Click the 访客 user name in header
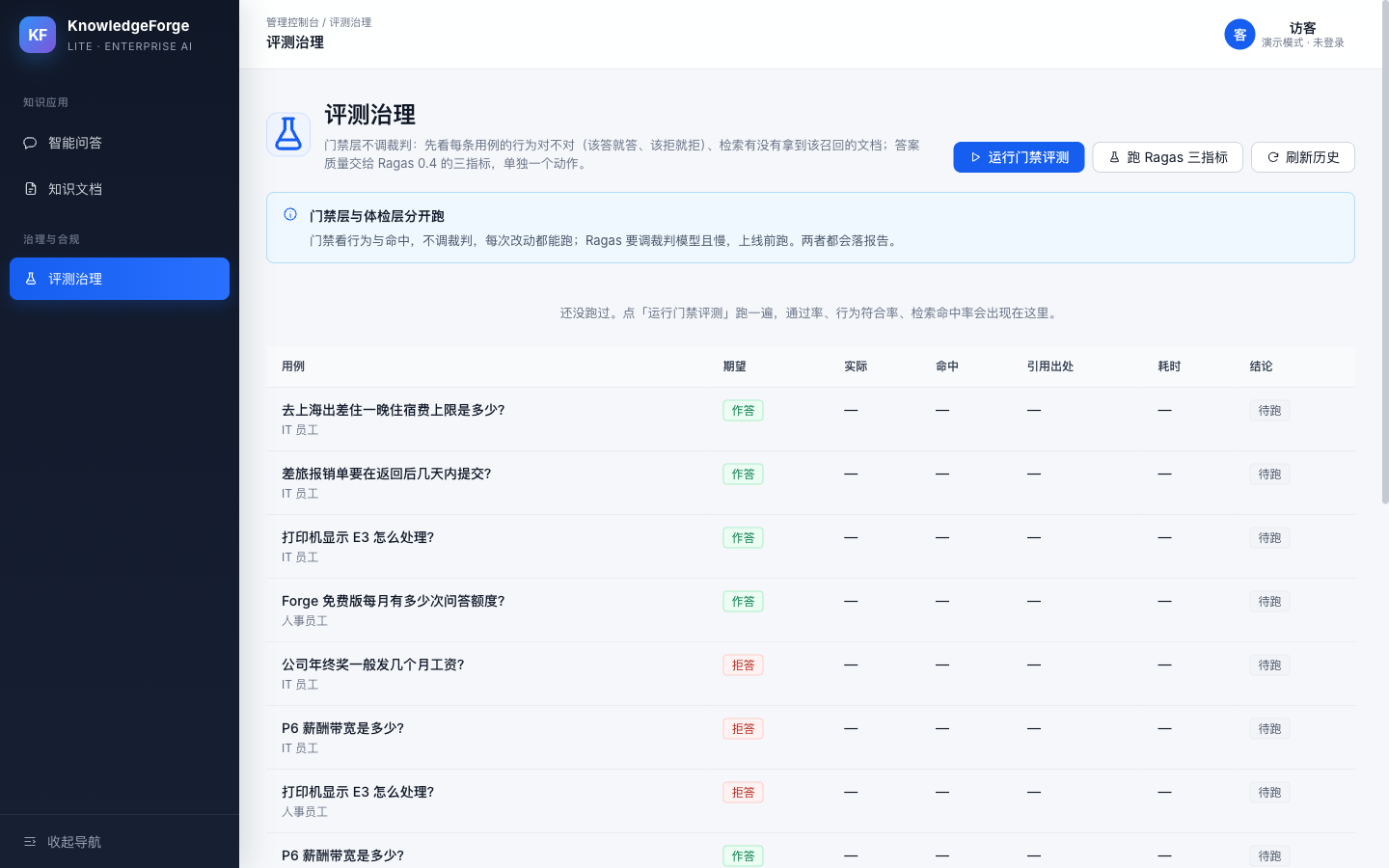The height and width of the screenshot is (868, 1389). [1302, 28]
